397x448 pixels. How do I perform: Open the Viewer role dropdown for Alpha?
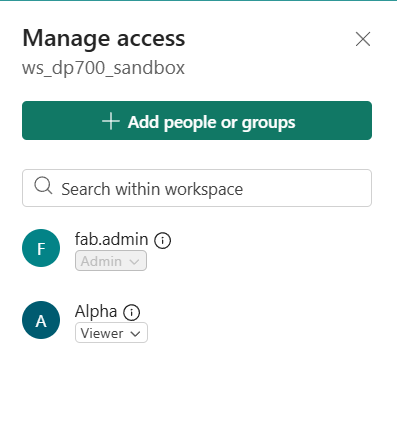[111, 333]
